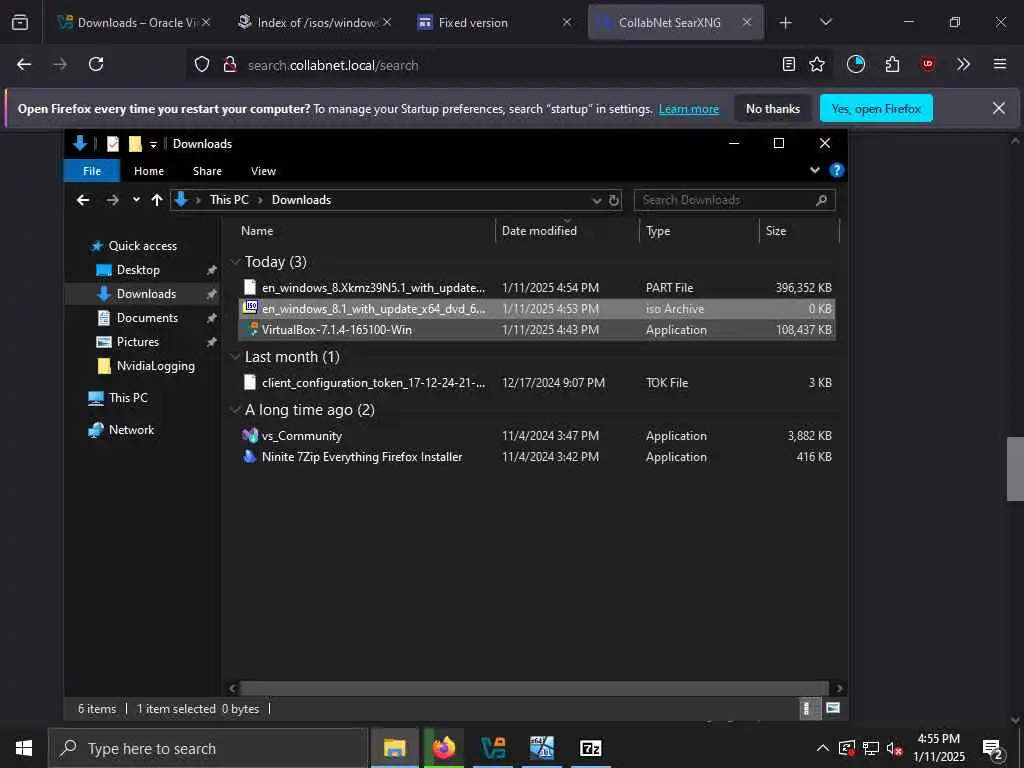Open Customize Quick Access Toolbar dropdown

[x=153, y=144]
